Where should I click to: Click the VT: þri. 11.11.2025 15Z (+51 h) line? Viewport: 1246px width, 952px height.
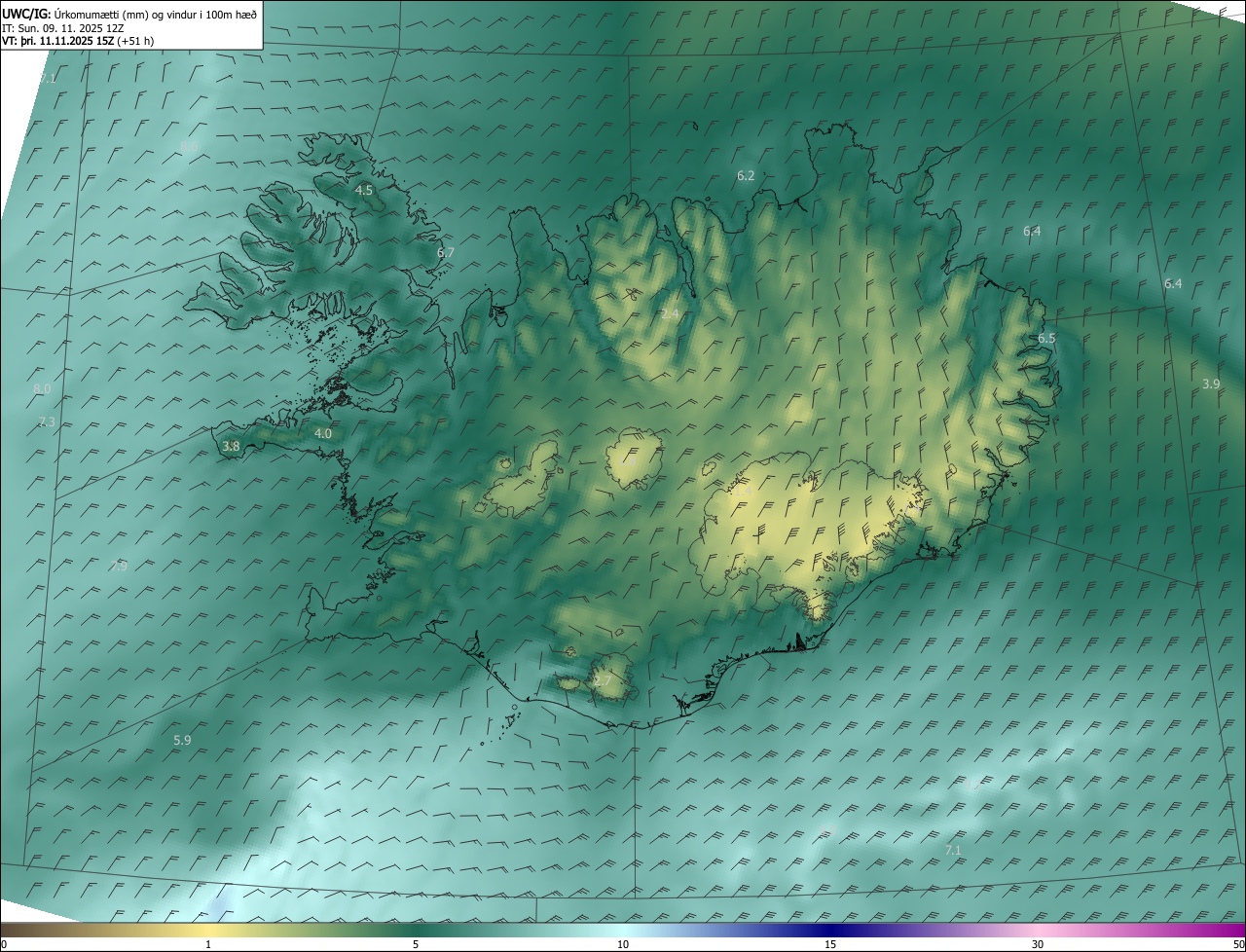[x=78, y=41]
